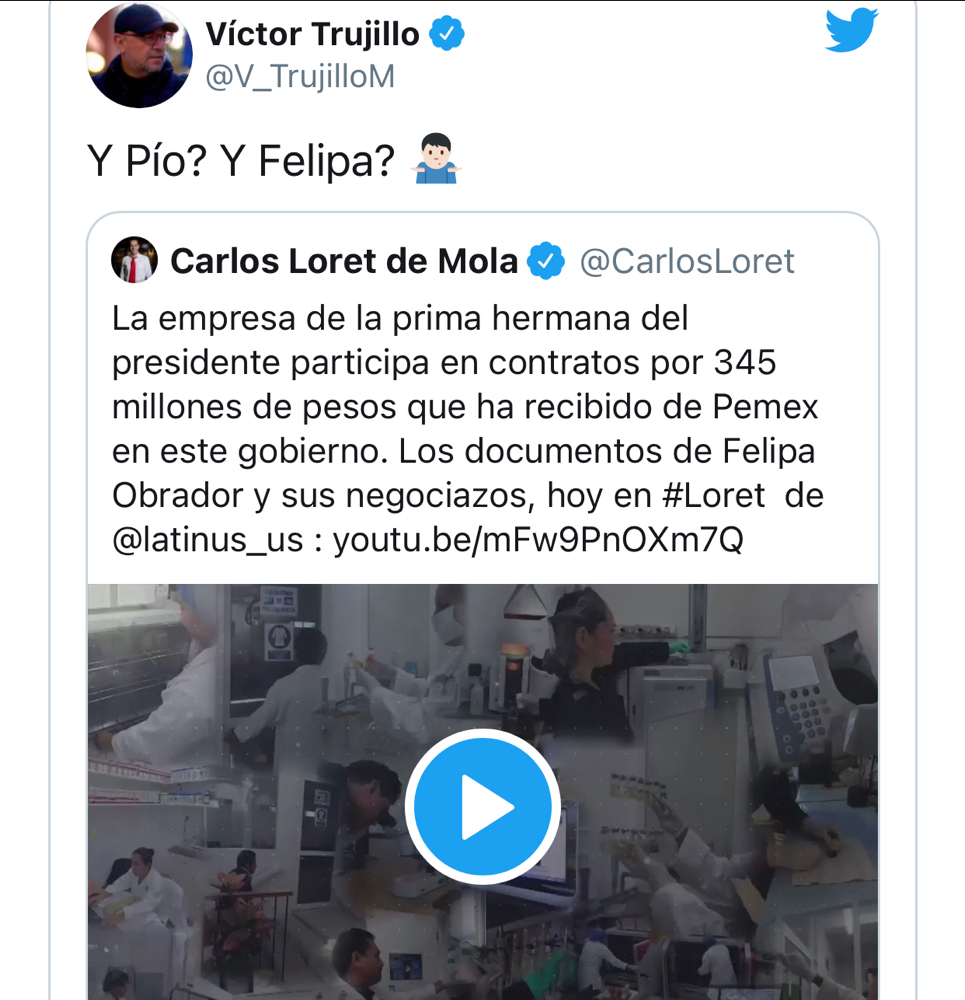The height and width of the screenshot is (1000, 965).
Task: Open the @CarlosLoret handle
Action: (687, 261)
